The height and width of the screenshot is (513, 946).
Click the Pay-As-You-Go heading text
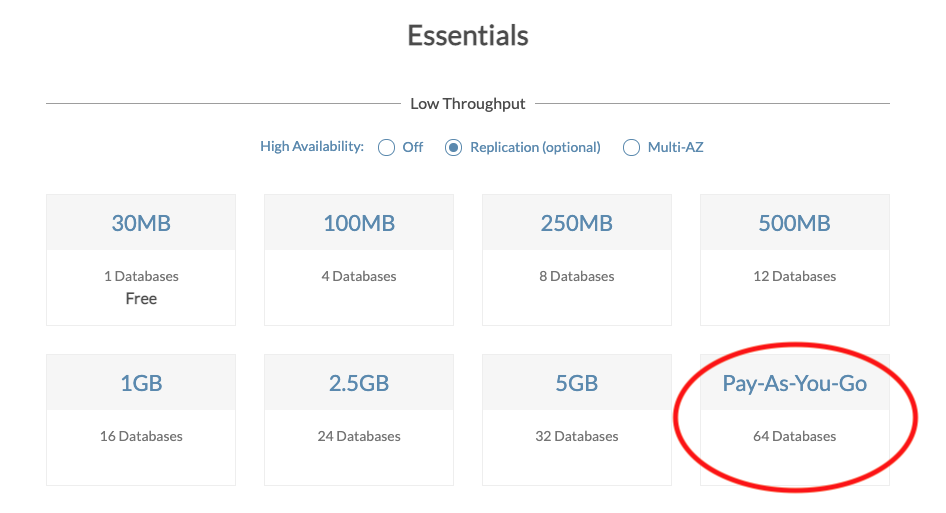pyautogui.click(x=795, y=383)
